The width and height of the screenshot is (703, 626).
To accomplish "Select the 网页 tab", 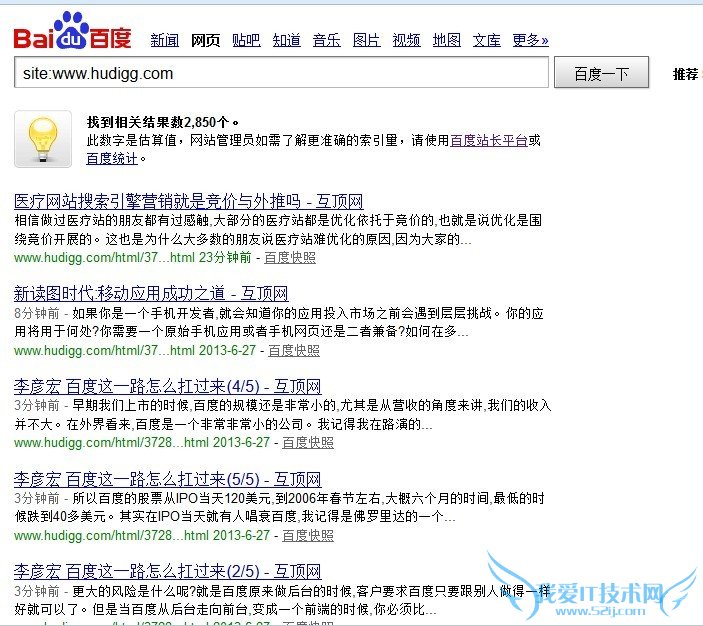I will (x=205, y=40).
